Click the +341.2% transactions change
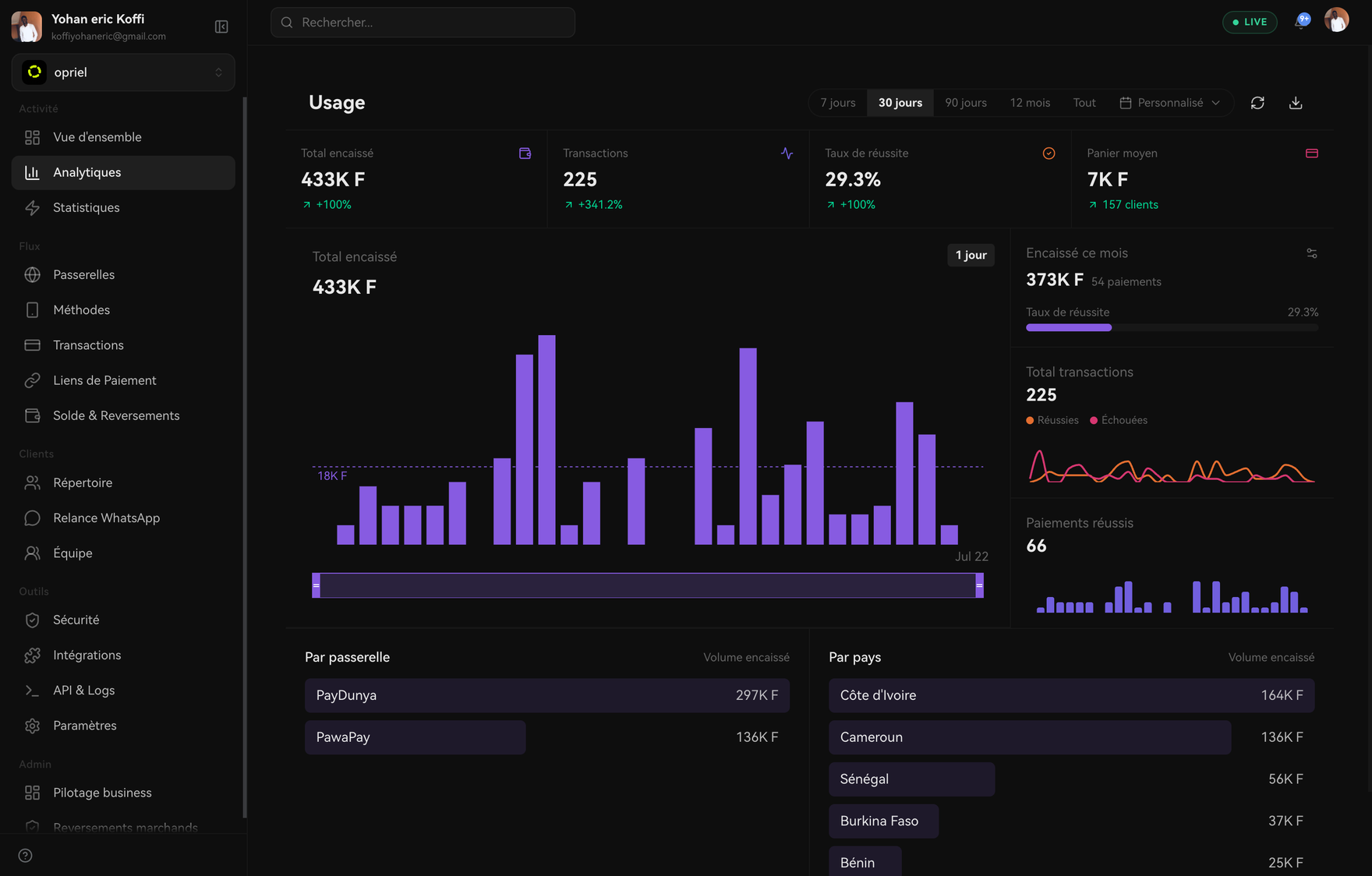Screen dimensions: 1372x876 (600, 205)
